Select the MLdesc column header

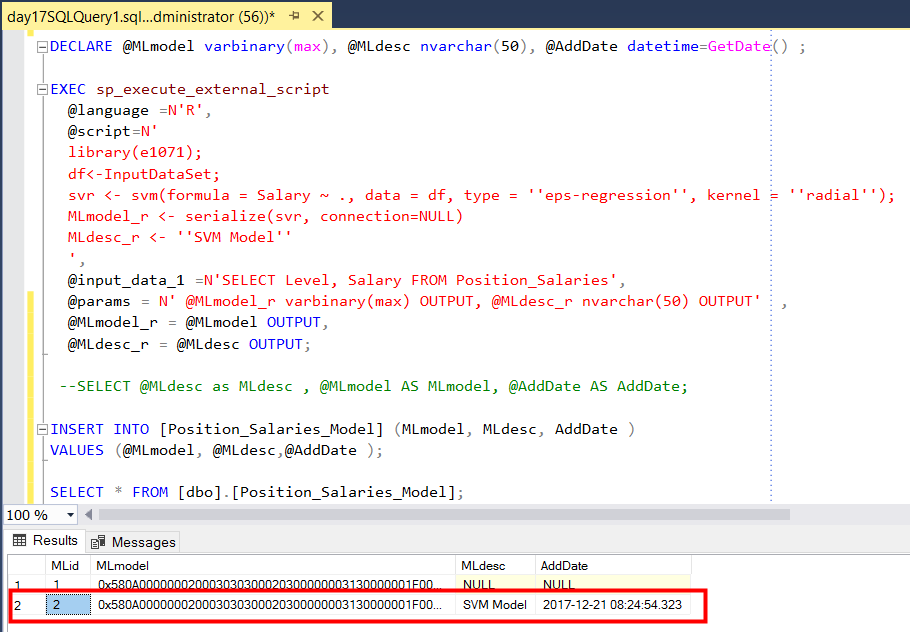tap(496, 566)
